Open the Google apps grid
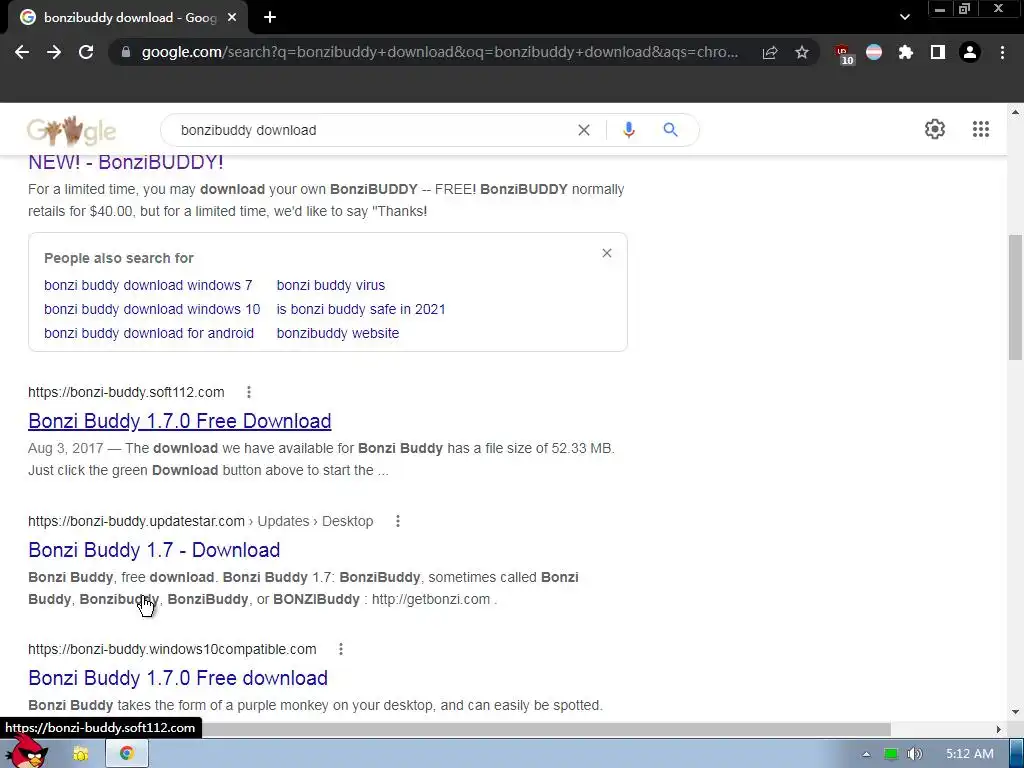The width and height of the screenshot is (1024, 768). (x=980, y=129)
